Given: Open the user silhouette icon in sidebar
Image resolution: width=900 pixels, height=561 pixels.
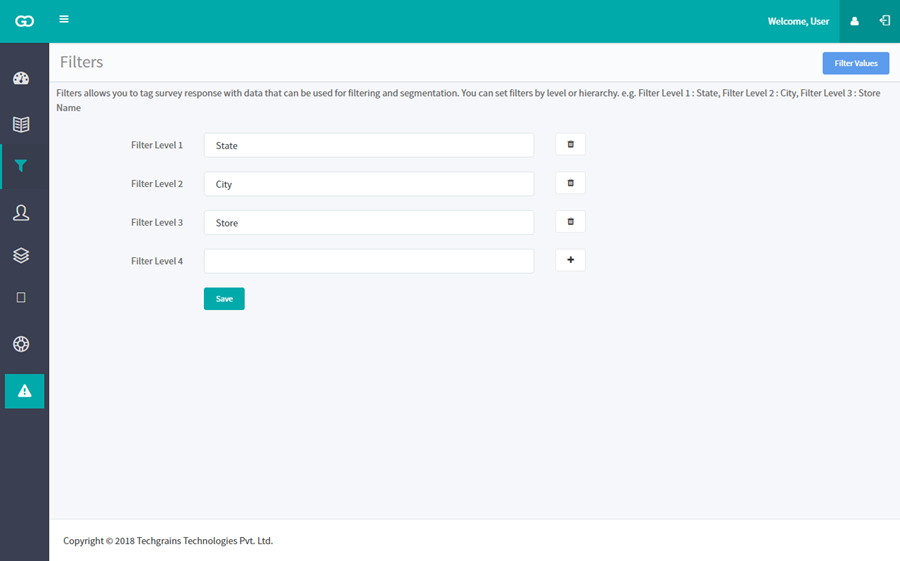Looking at the screenshot, I should (x=21, y=213).
